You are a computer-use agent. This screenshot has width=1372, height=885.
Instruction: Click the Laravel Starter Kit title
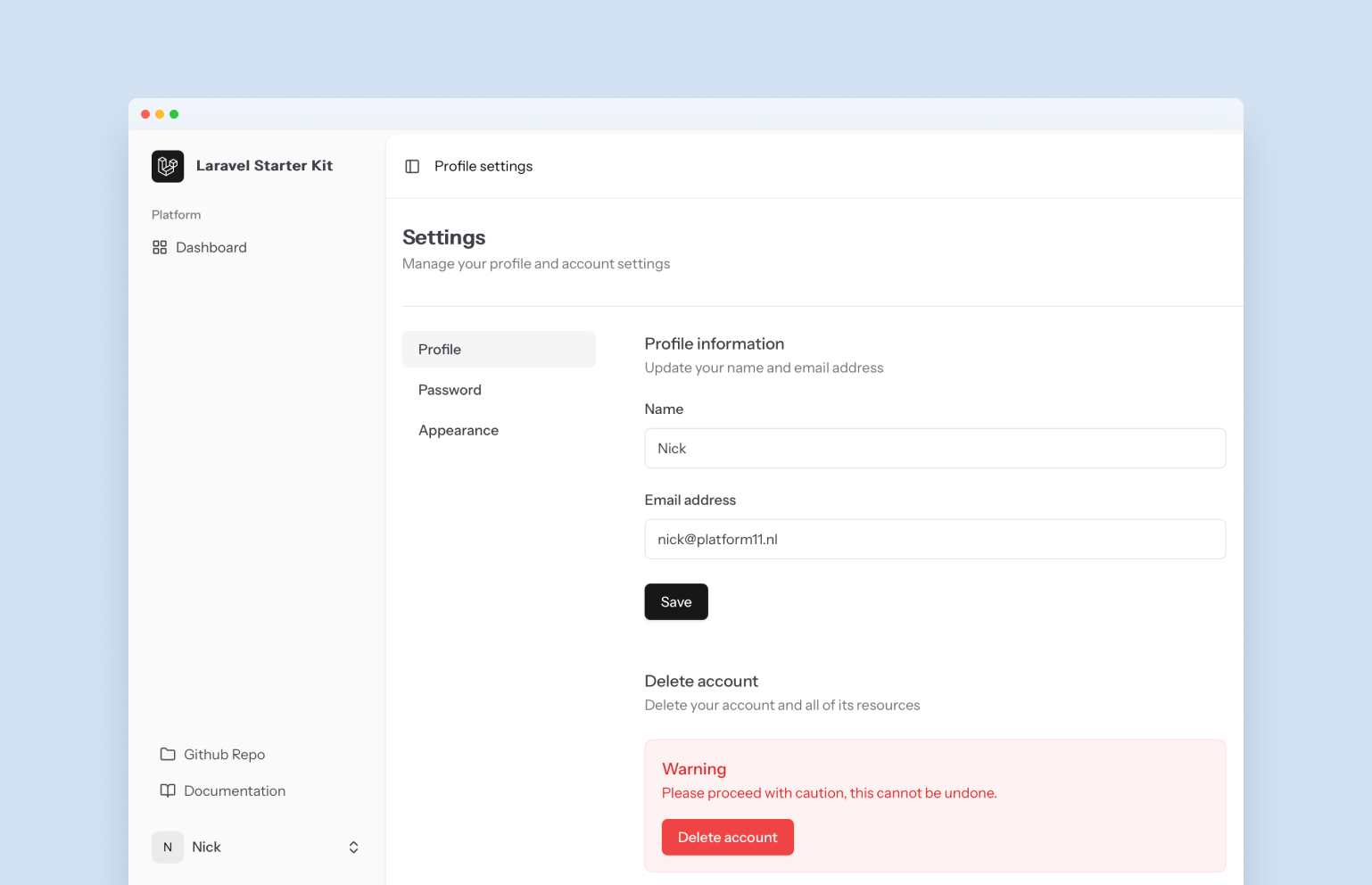coord(264,166)
